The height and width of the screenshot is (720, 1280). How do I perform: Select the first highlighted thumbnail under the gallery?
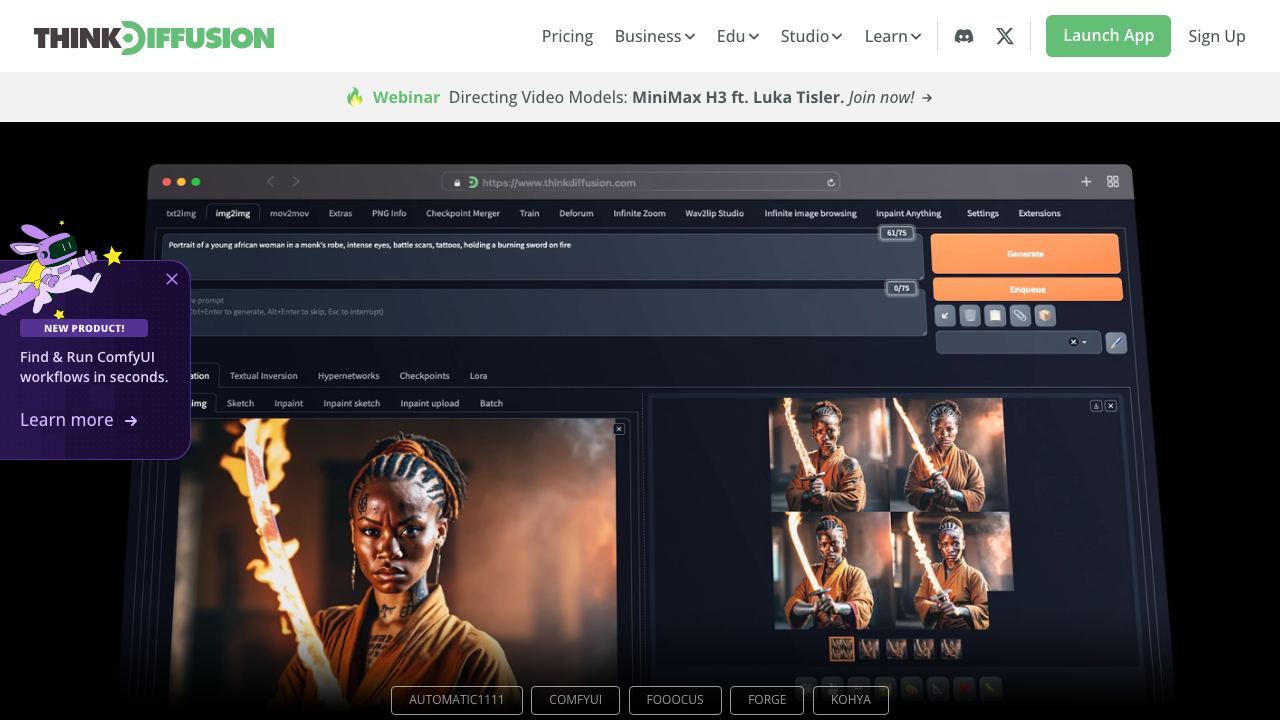coord(842,649)
